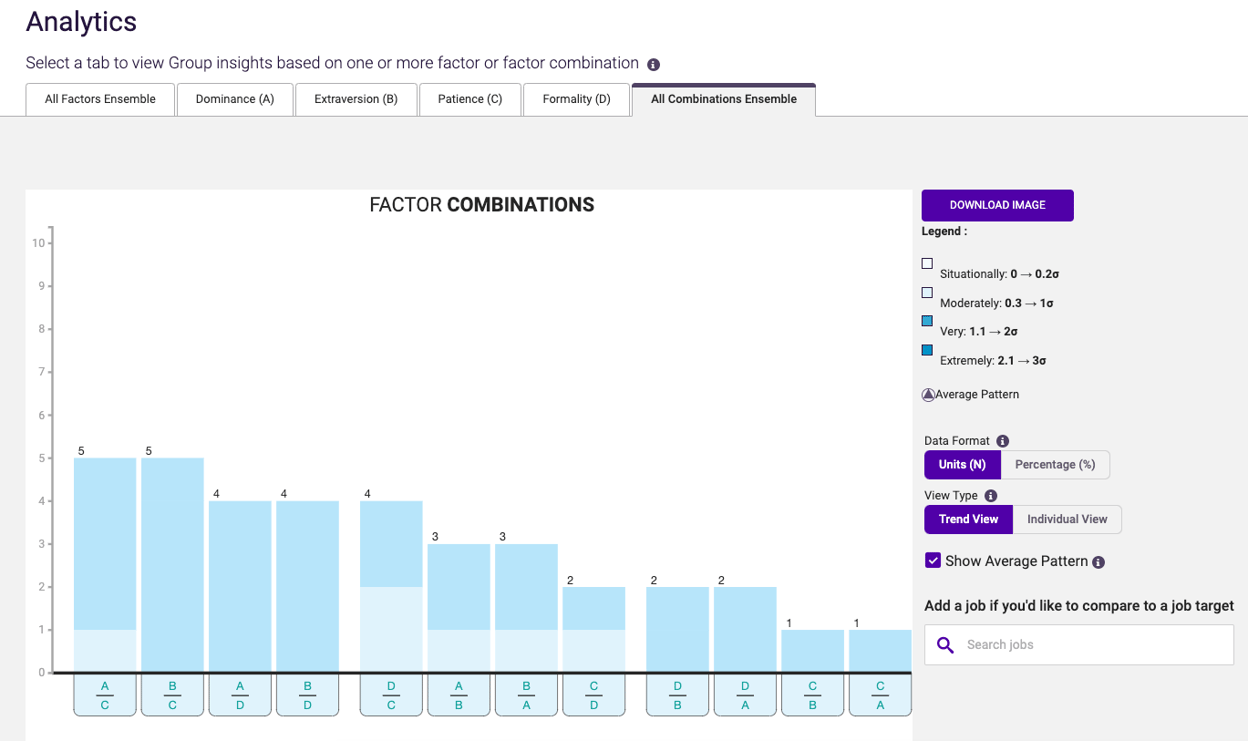Open the All Factors Ensemble tab
The width and height of the screenshot is (1248, 741).
click(100, 100)
